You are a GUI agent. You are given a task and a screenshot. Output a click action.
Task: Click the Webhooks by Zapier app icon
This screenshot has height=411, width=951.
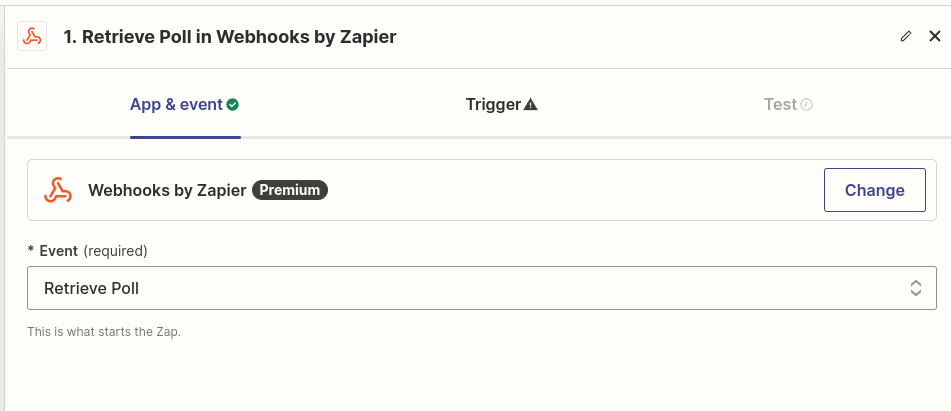[x=58, y=190]
